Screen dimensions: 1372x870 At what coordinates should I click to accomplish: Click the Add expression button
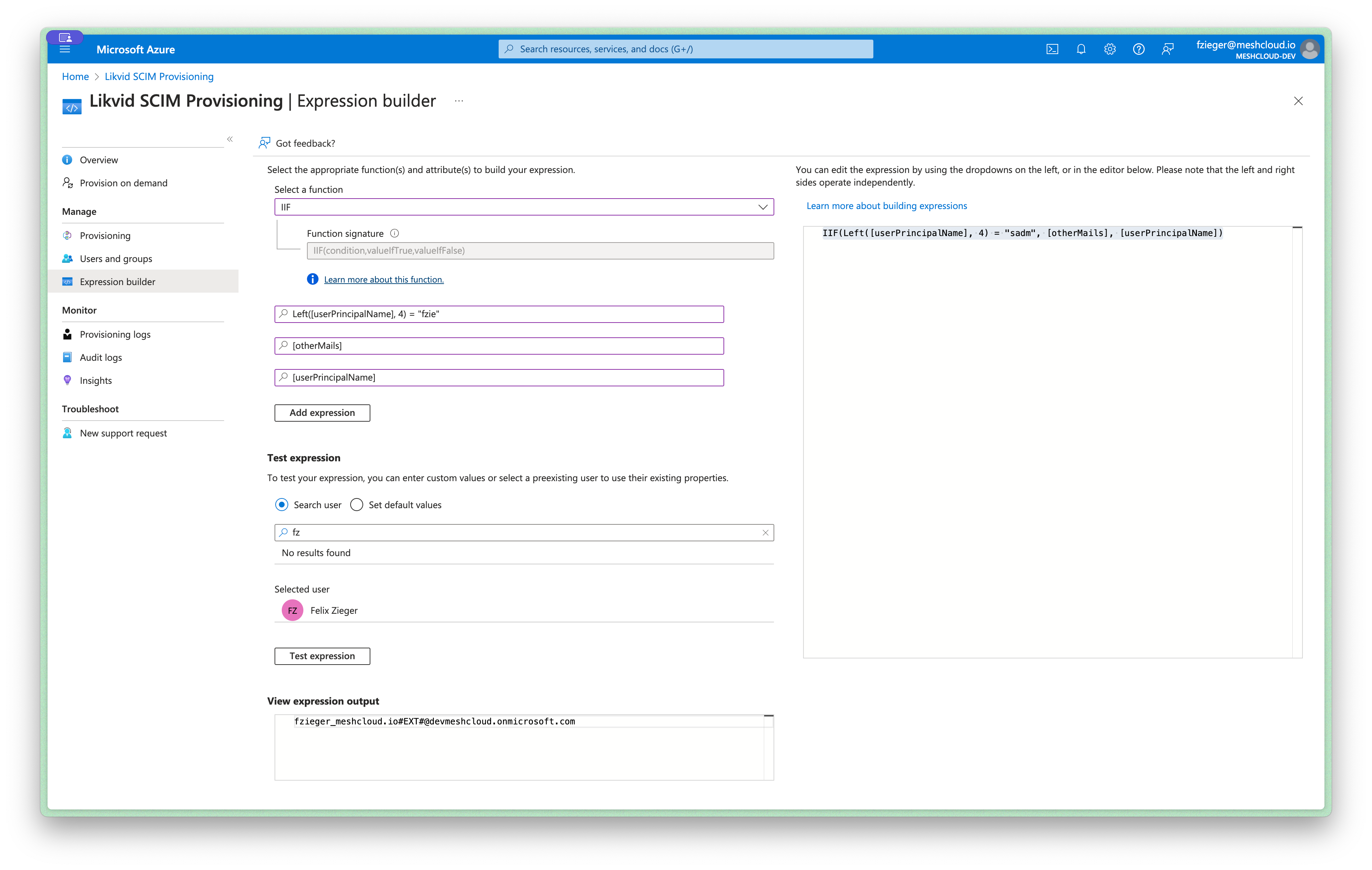[x=322, y=413]
